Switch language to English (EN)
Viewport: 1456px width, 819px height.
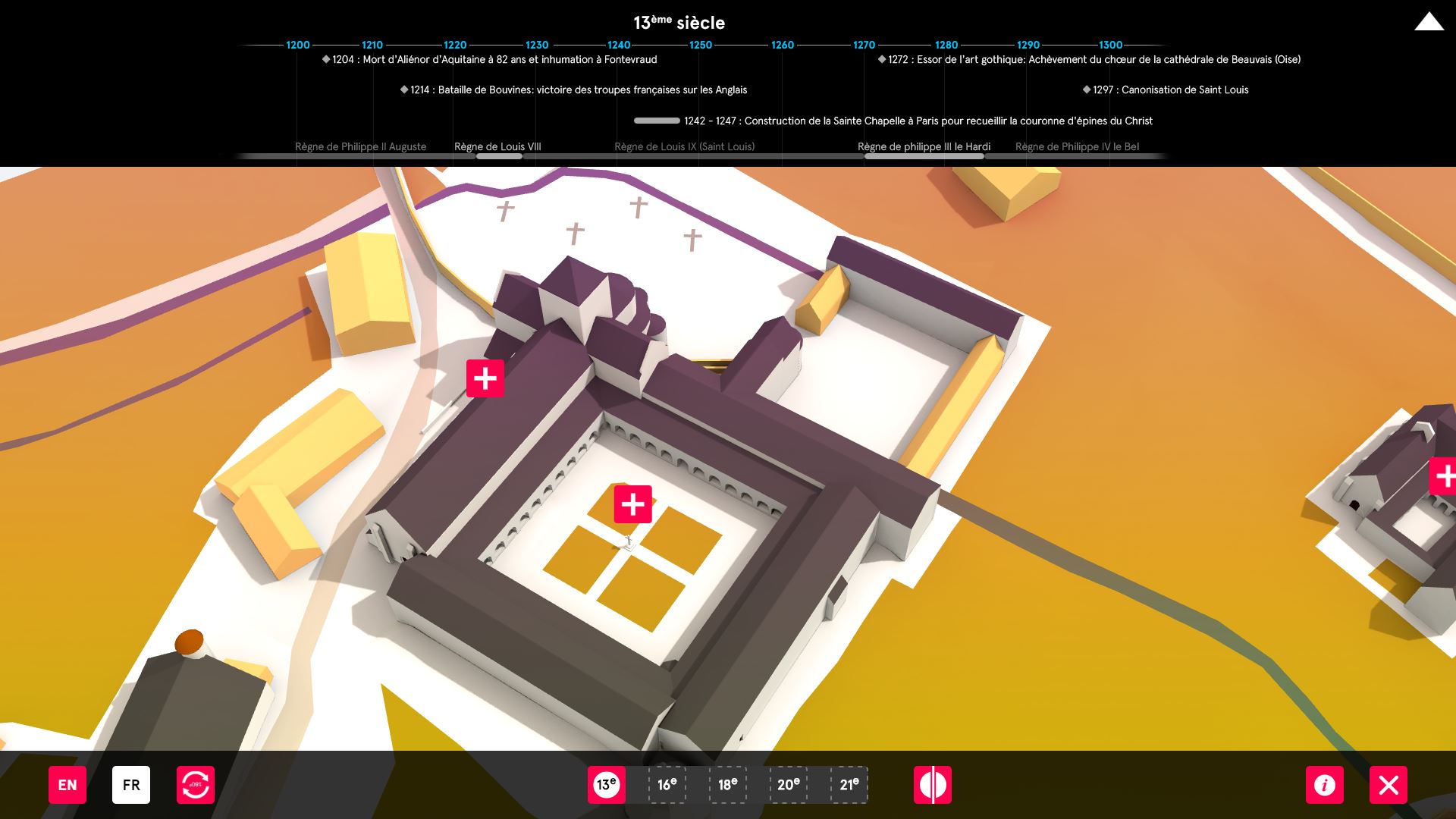pyautogui.click(x=67, y=785)
